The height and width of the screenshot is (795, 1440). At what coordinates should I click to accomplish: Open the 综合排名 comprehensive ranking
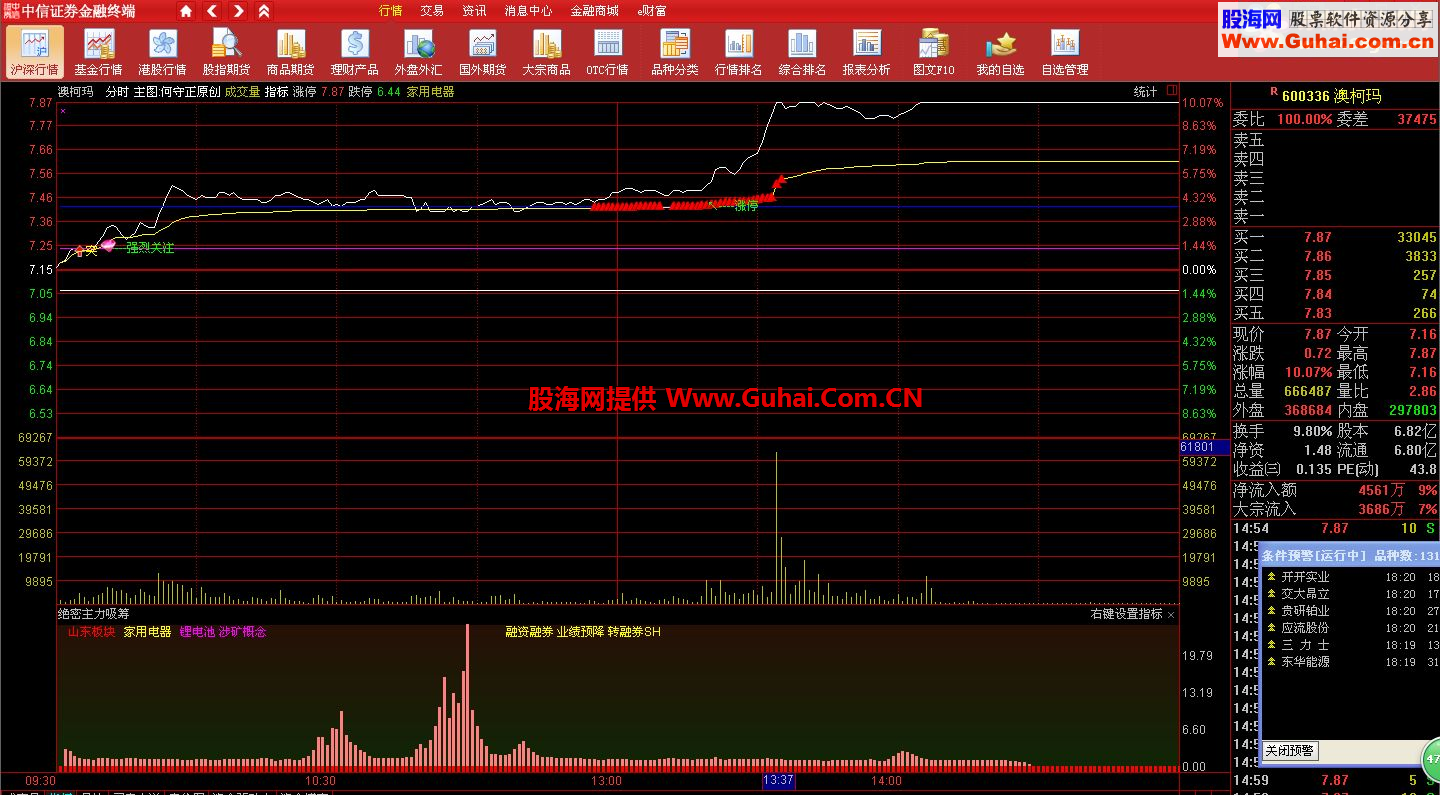point(802,52)
